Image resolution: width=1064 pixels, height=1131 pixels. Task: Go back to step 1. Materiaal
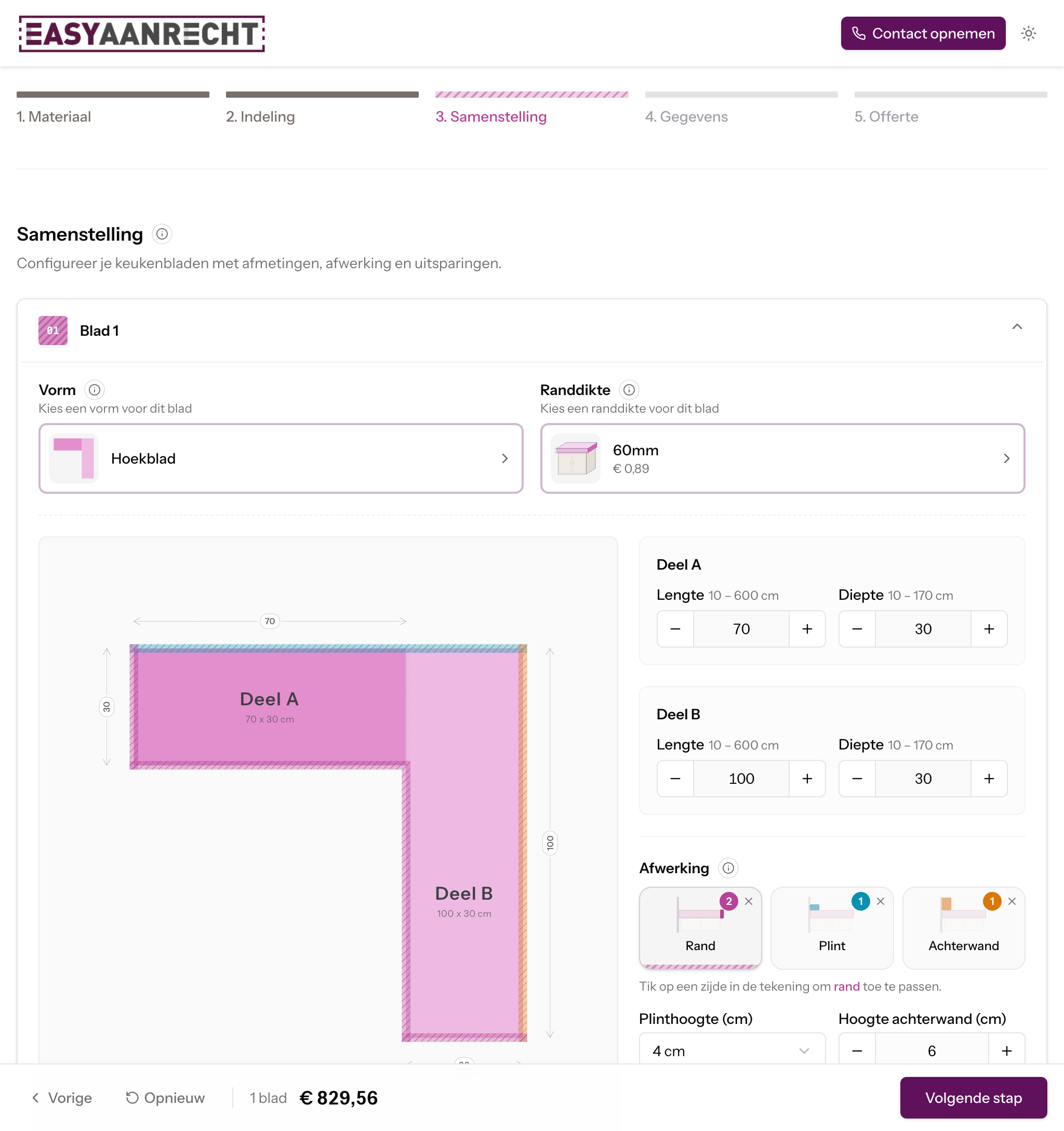(54, 116)
